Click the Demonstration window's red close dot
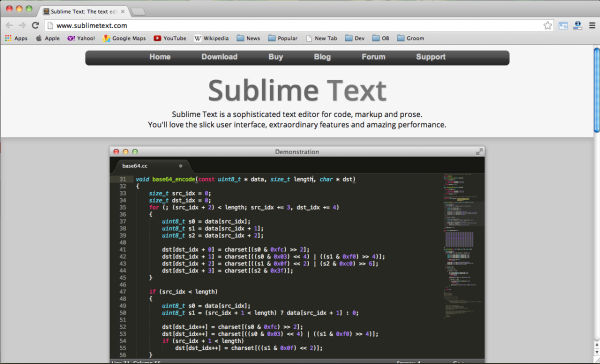This screenshot has width=600, height=364. point(116,152)
